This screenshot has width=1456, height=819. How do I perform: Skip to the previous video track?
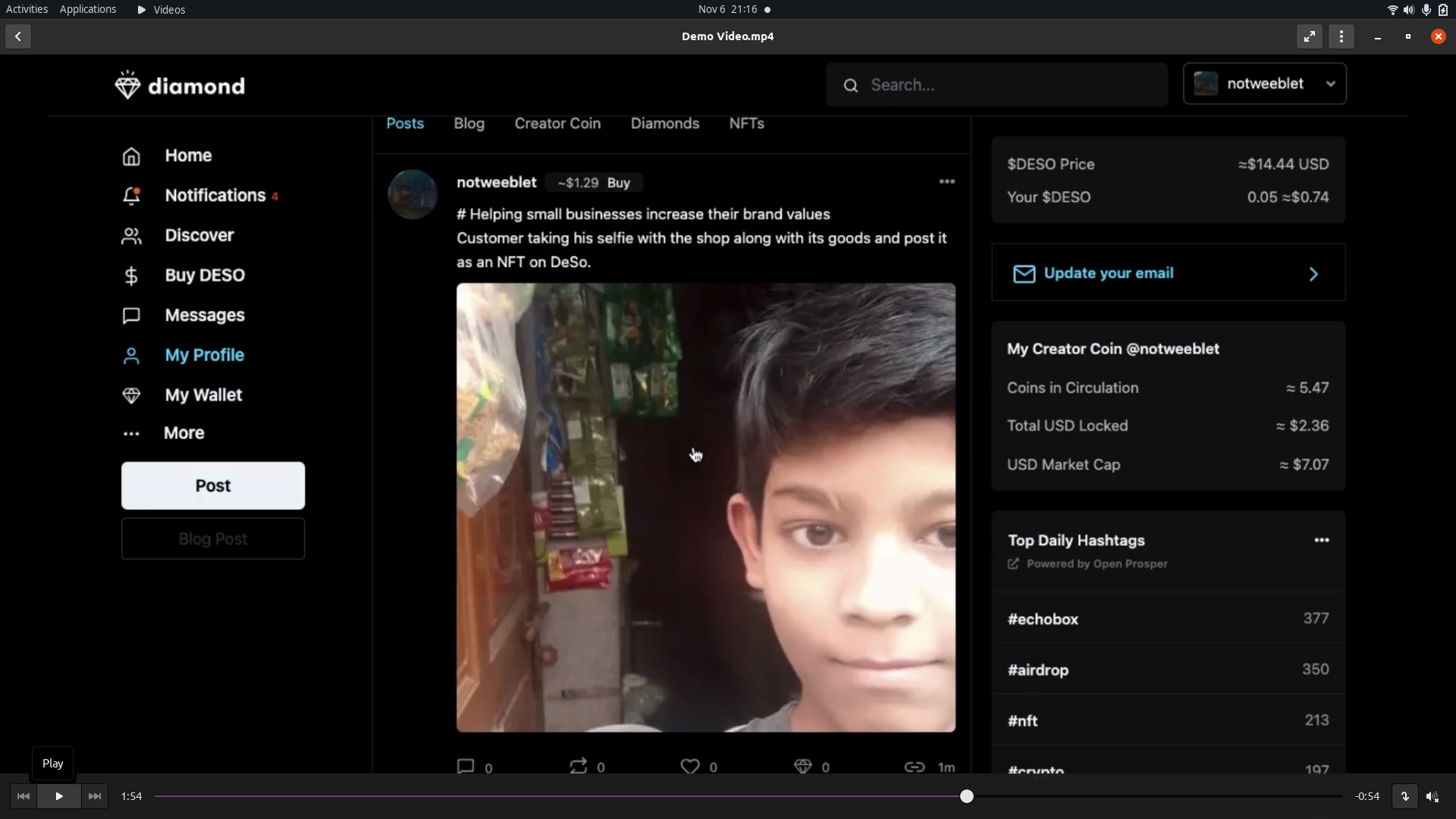pos(23,796)
